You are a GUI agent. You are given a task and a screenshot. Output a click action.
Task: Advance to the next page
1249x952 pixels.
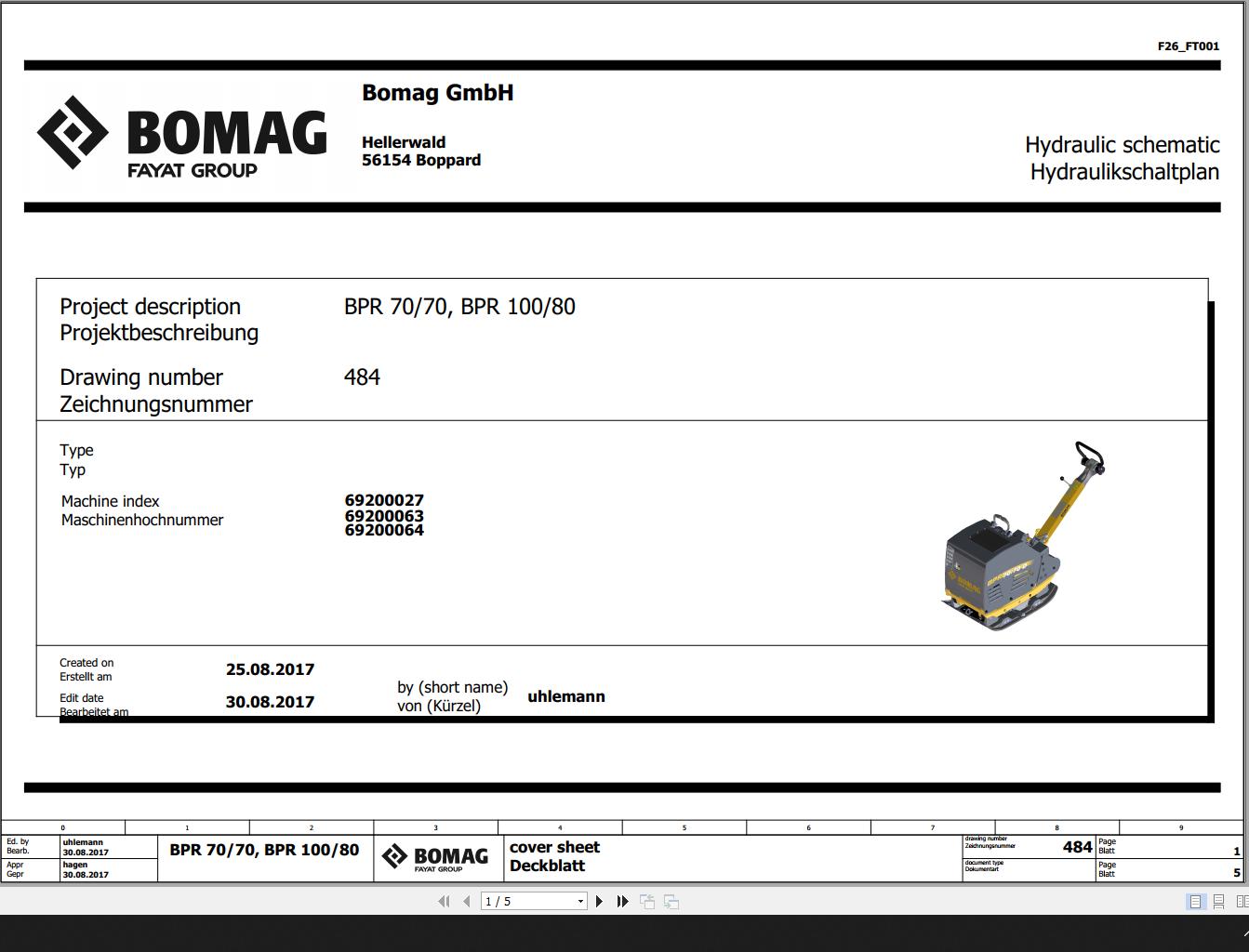point(598,901)
